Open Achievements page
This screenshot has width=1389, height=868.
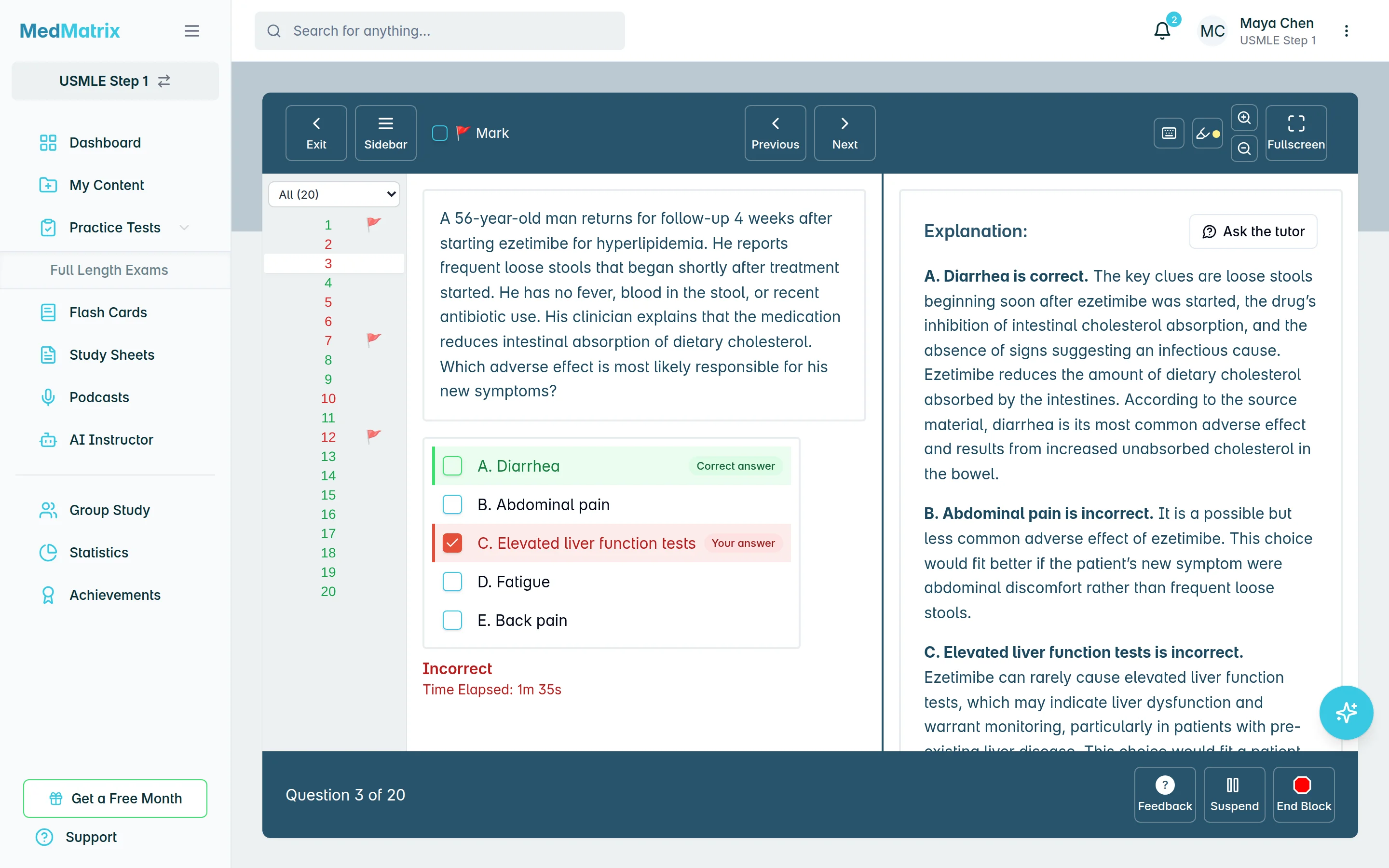tap(115, 596)
